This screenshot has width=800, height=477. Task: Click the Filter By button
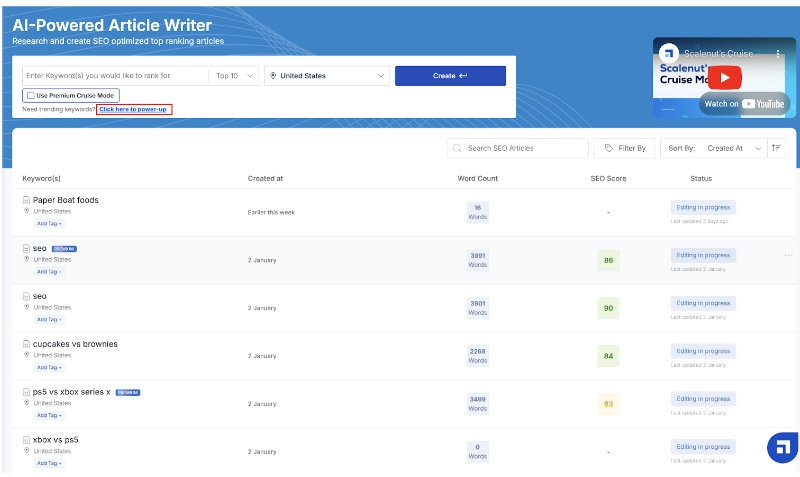(x=625, y=148)
